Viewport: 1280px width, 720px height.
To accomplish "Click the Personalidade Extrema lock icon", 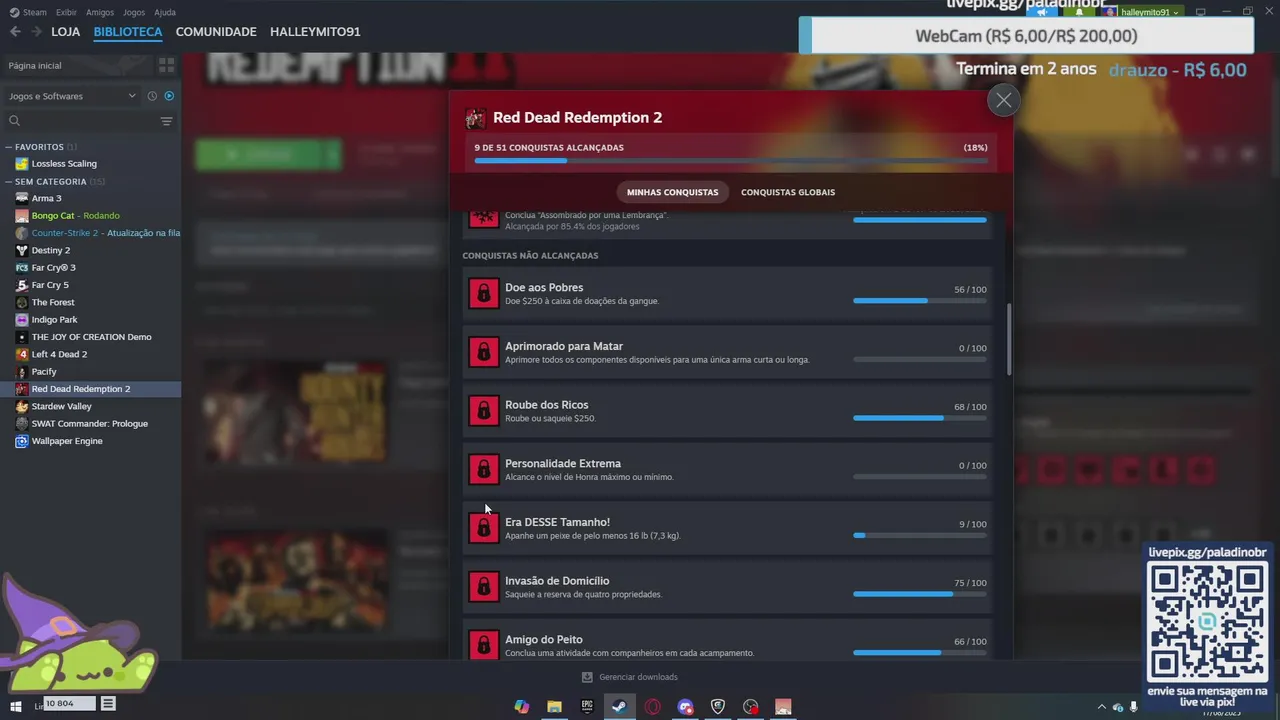I will [x=484, y=469].
